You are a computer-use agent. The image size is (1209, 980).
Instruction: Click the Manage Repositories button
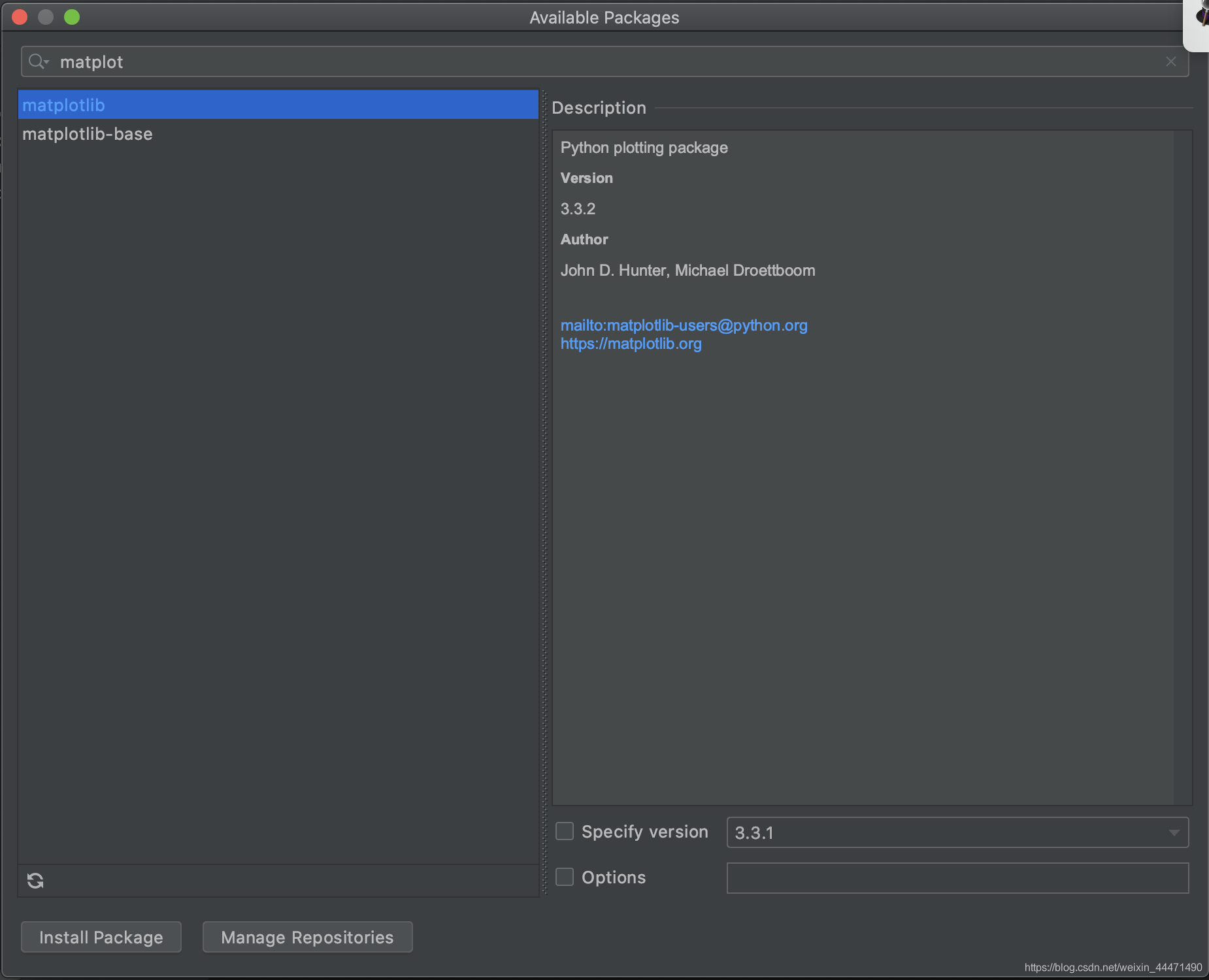(x=307, y=937)
